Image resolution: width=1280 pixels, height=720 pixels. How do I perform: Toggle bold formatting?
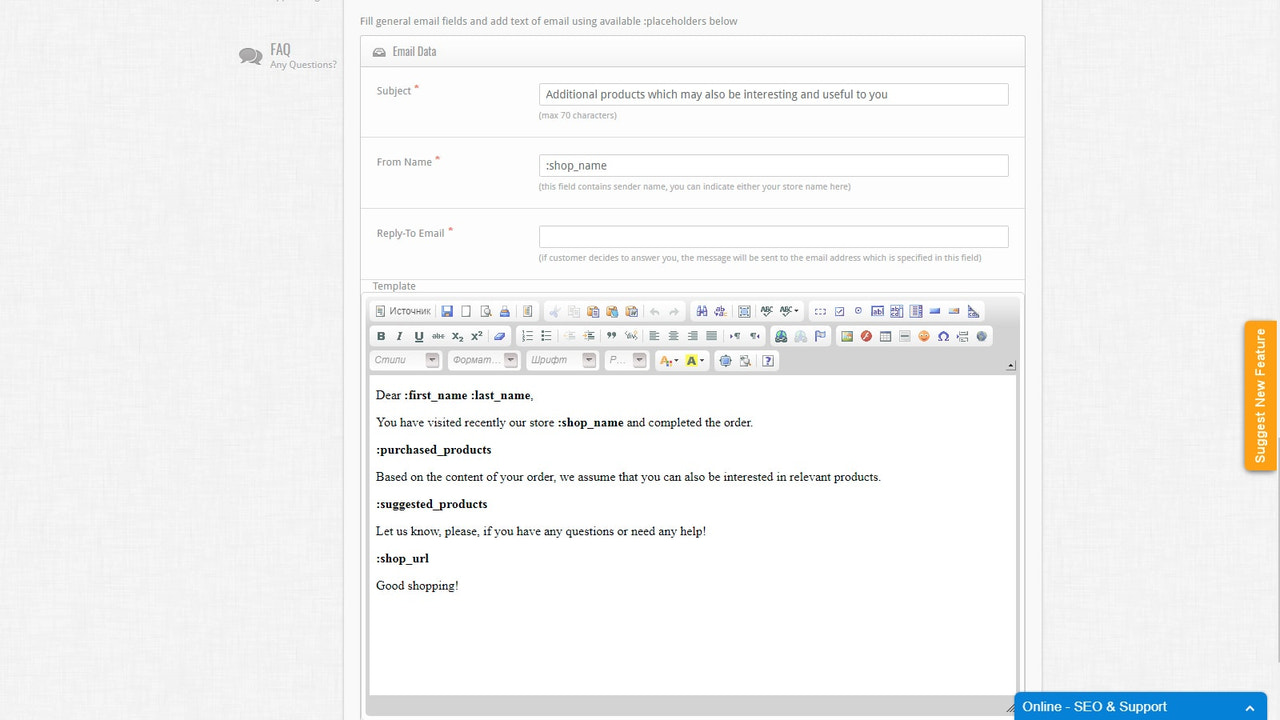click(381, 335)
